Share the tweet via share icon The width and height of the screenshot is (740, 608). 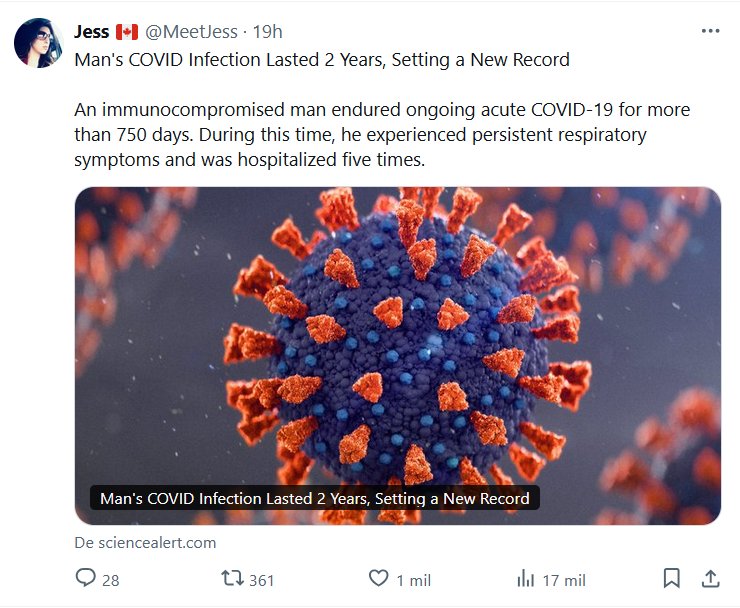pyautogui.click(x=710, y=578)
